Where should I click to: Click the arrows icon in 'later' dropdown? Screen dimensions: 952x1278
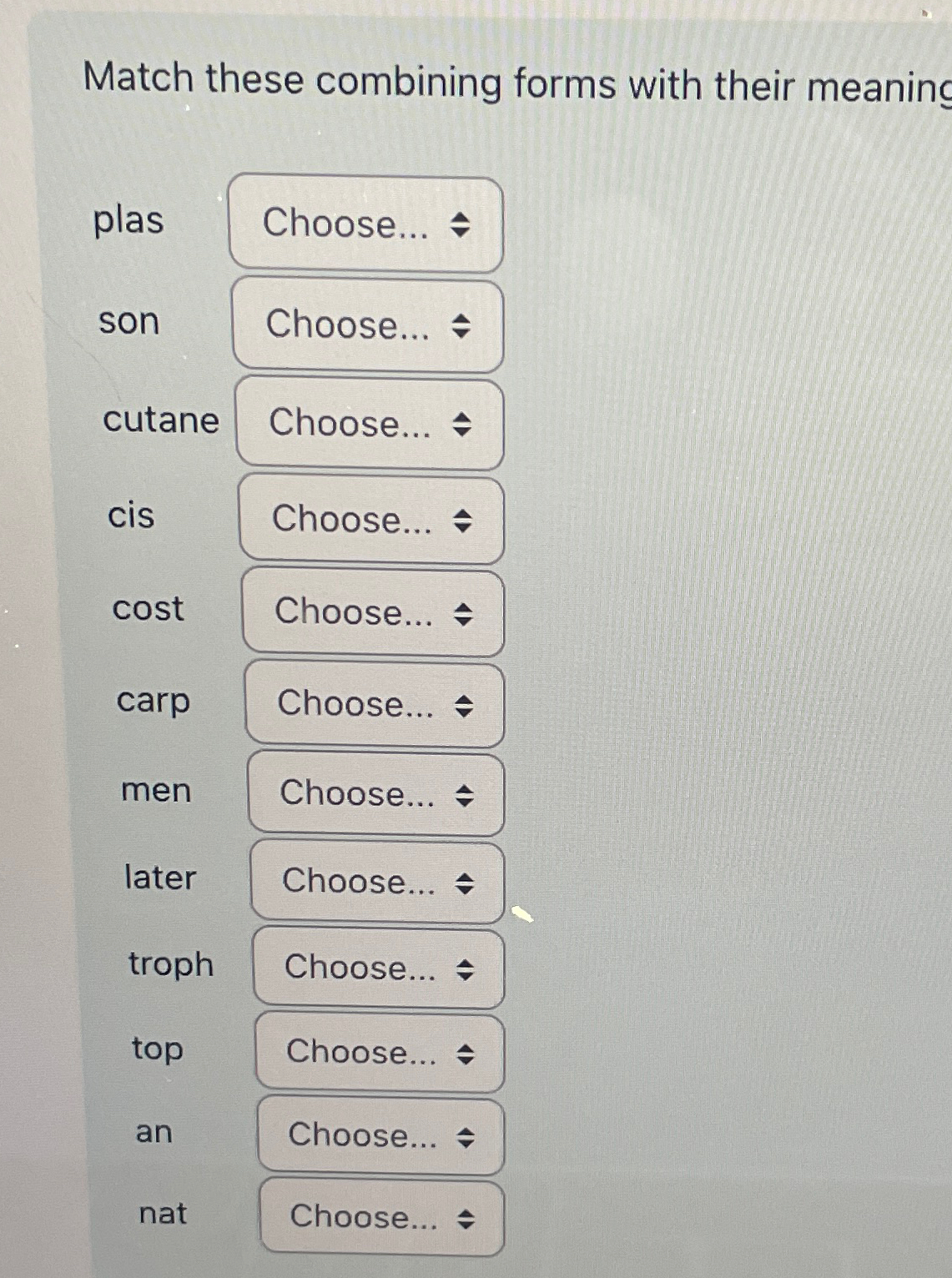(465, 883)
